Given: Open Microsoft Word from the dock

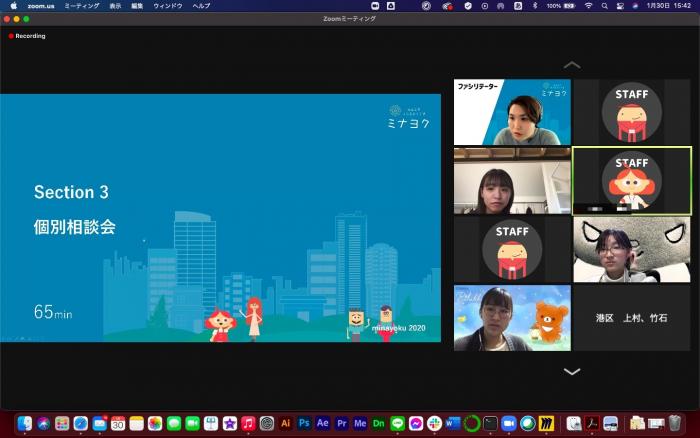Looking at the screenshot, I should tap(453, 423).
